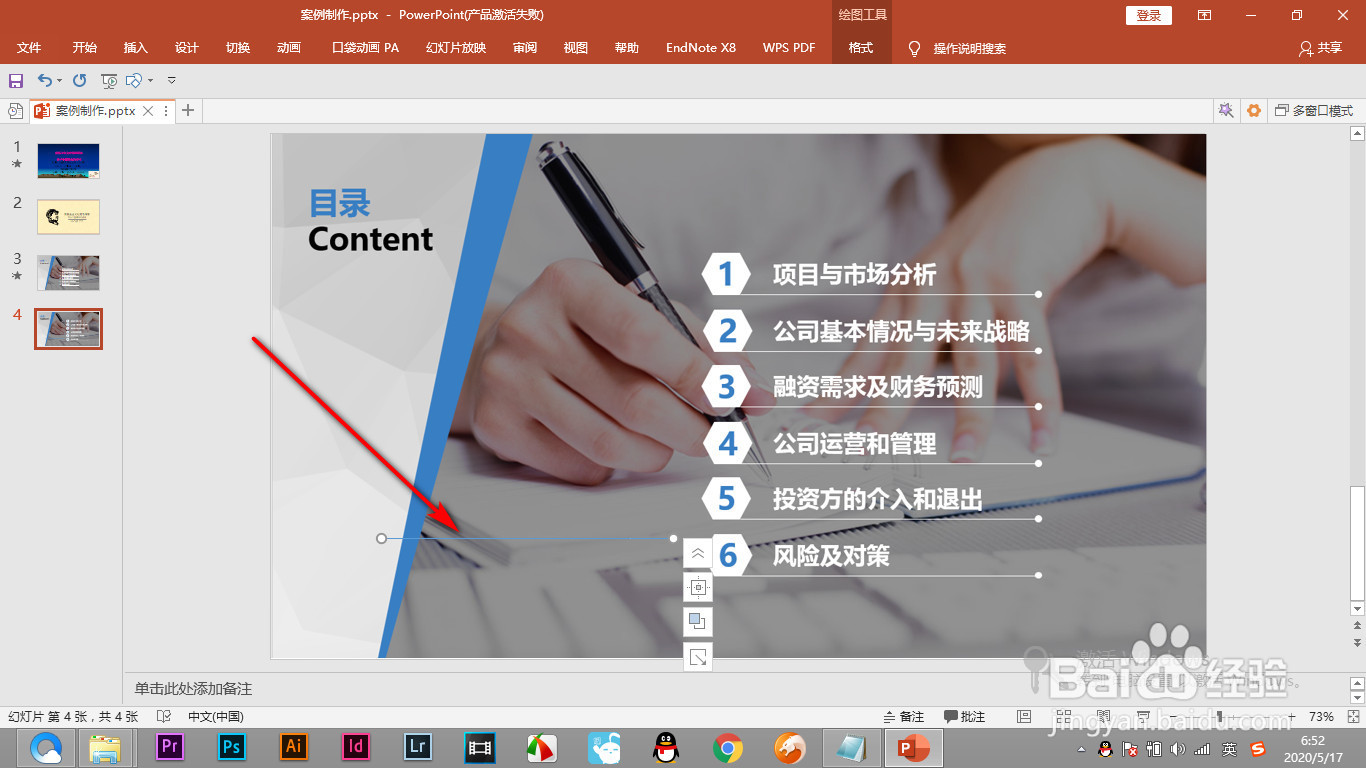Add a new document tab with plus
The image size is (1366, 768).
pos(187,111)
